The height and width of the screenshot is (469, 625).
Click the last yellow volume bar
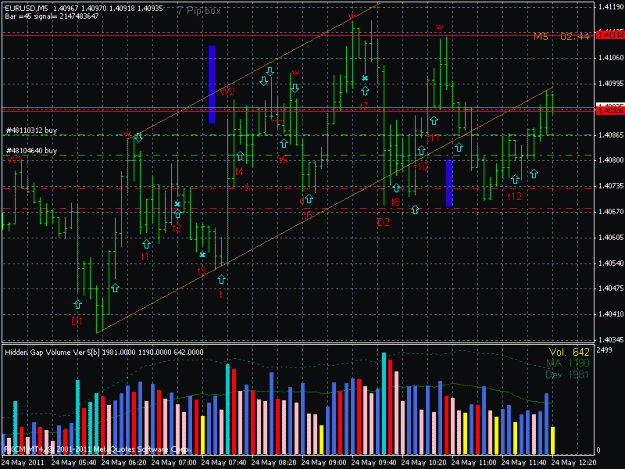552,440
